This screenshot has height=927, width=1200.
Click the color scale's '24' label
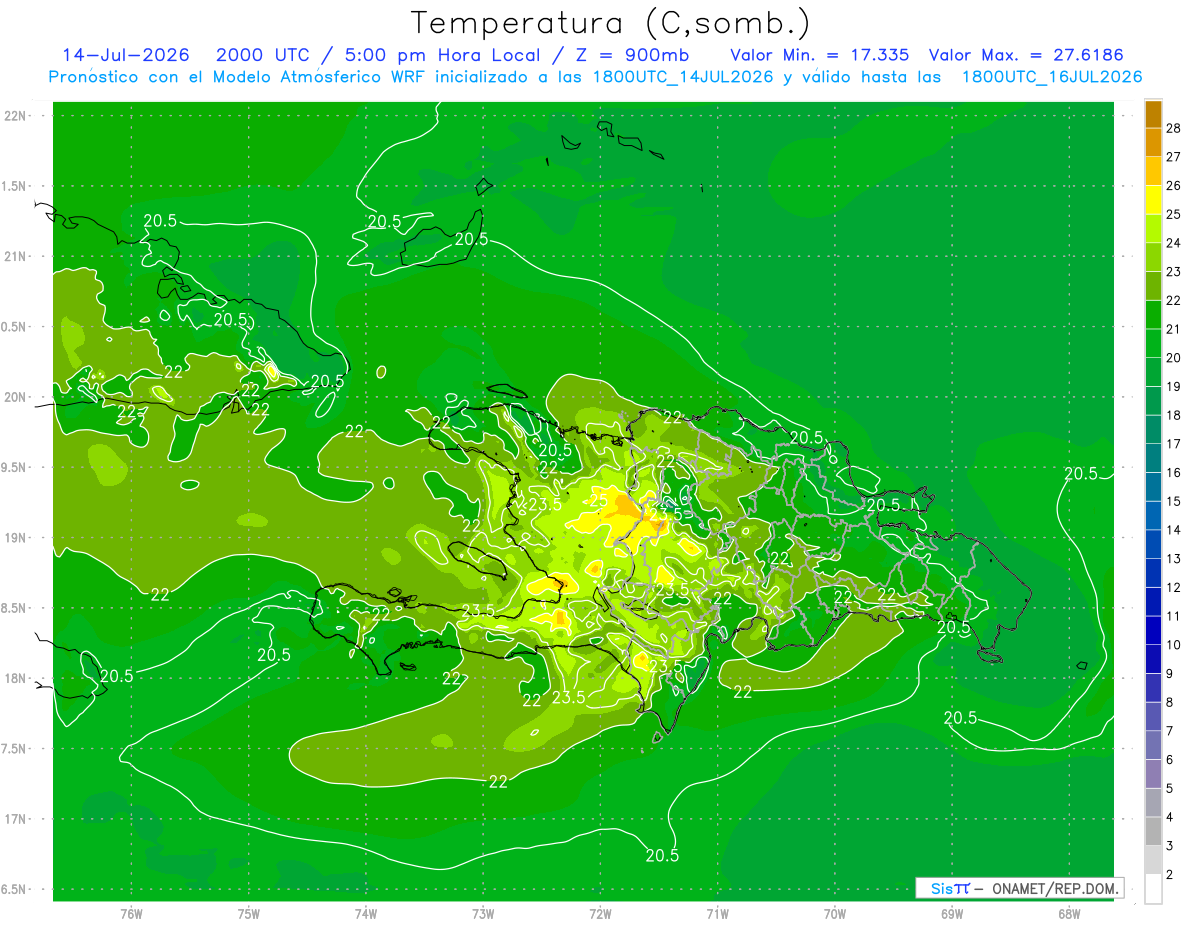pyautogui.click(x=1174, y=243)
